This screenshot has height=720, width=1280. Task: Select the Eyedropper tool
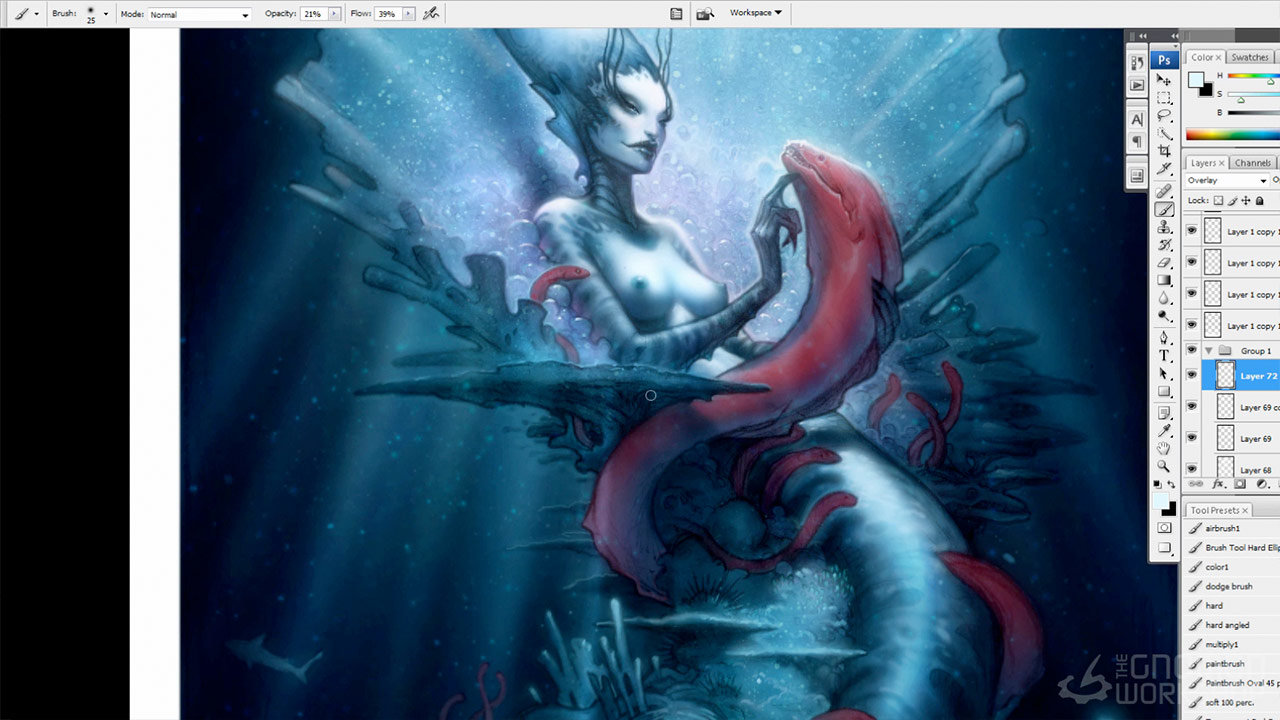point(1164,430)
